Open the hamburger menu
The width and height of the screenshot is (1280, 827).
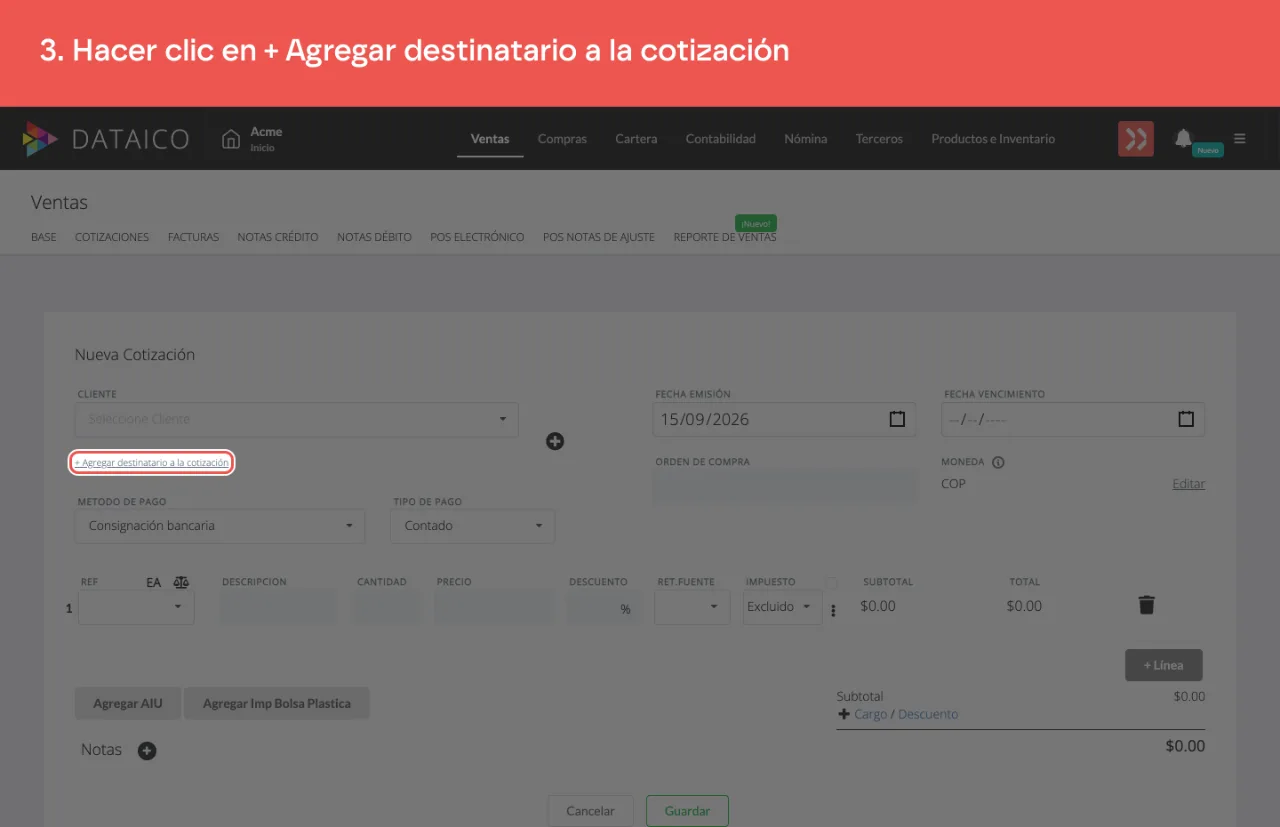[x=1240, y=139]
